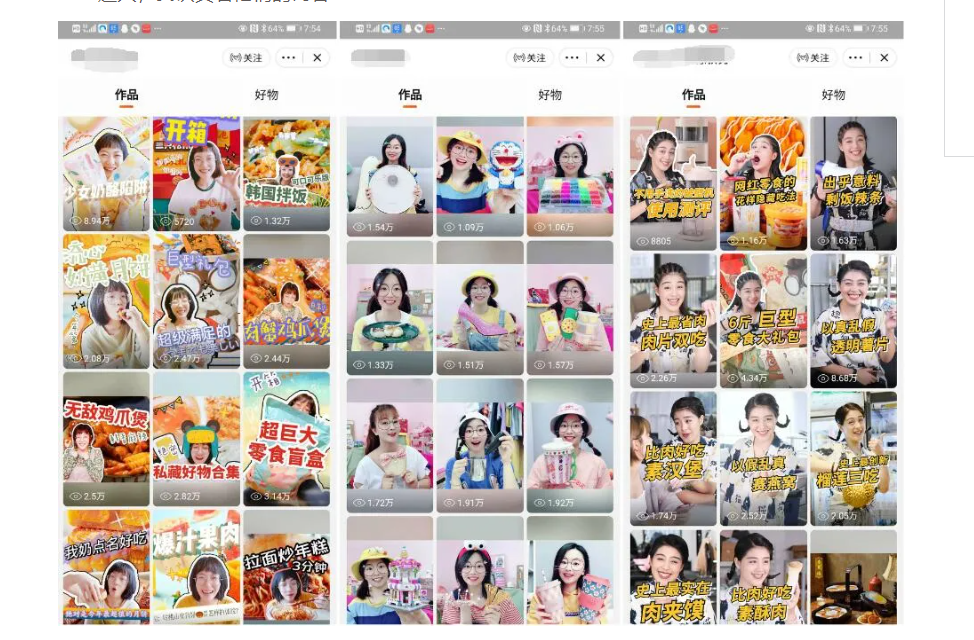Open the 比肉好吃素酥肉 video thumbnail
The image size is (974, 640).
(x=763, y=577)
